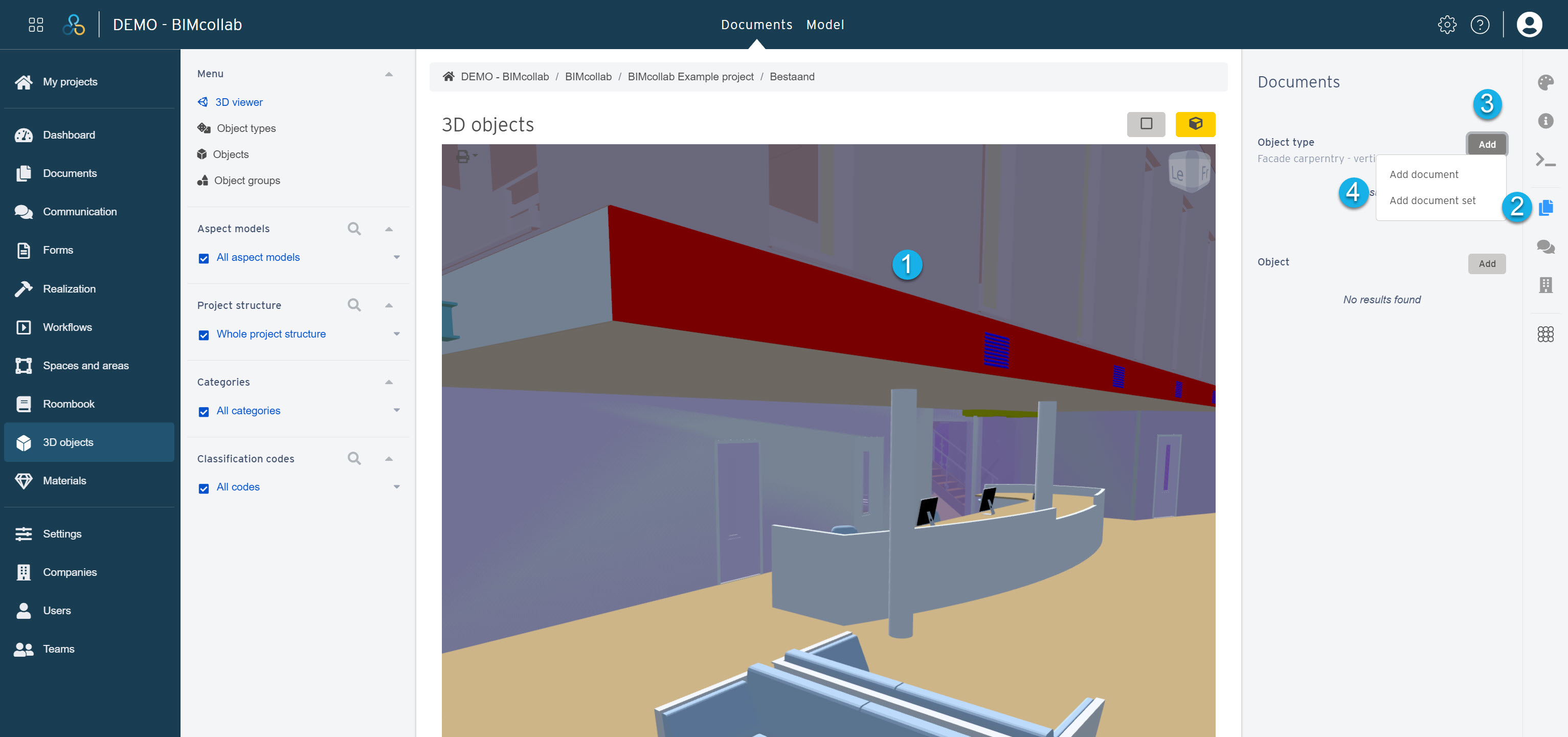Open the print dropdown in 3D viewer

(x=467, y=157)
